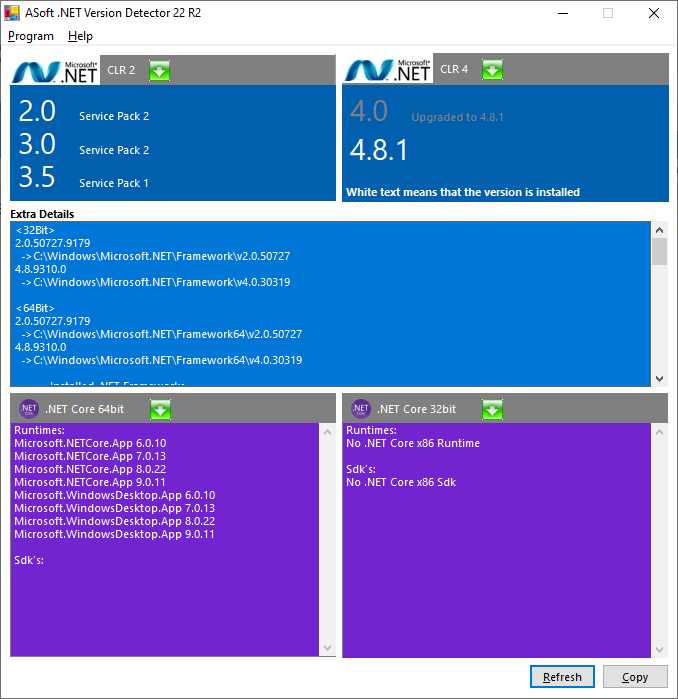Screen dimensions: 678x699
Task: Click the Microsoft .NET logo in CLR 2 header
Action: click(55, 71)
